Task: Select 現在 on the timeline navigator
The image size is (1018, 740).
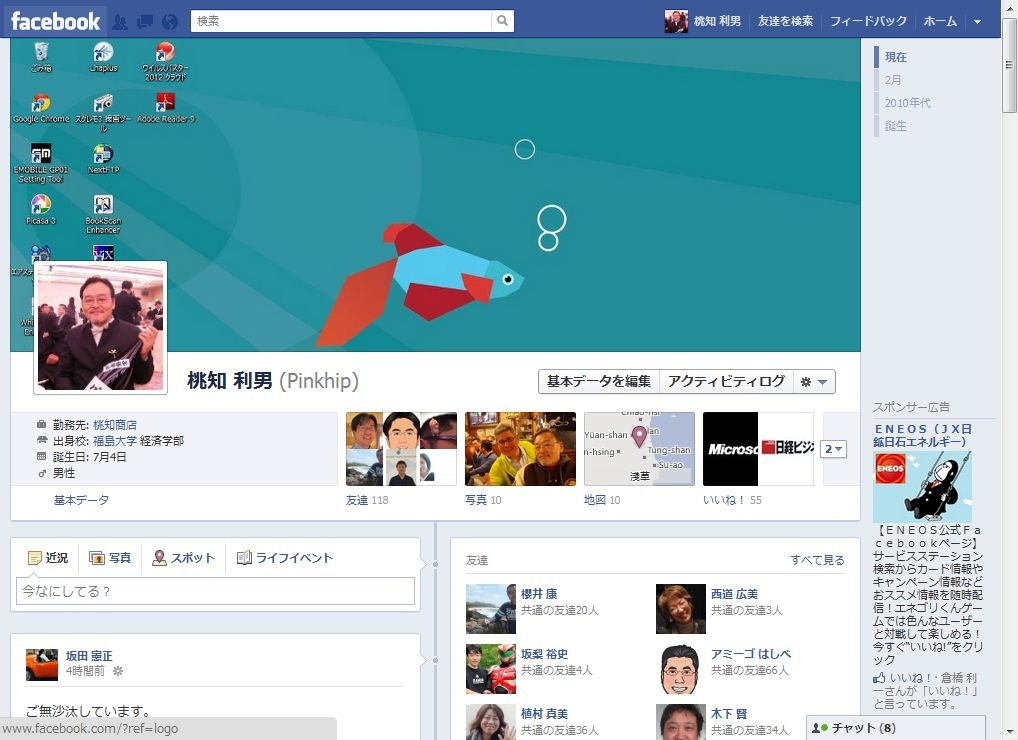Action: click(x=895, y=57)
